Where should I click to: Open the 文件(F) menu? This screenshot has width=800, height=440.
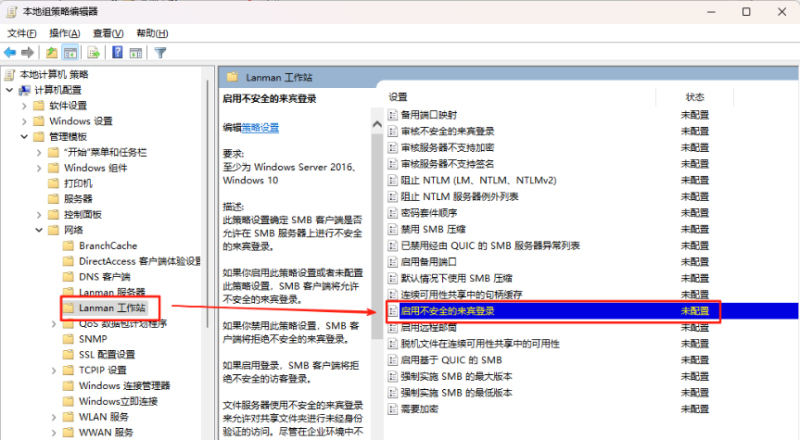(21, 33)
